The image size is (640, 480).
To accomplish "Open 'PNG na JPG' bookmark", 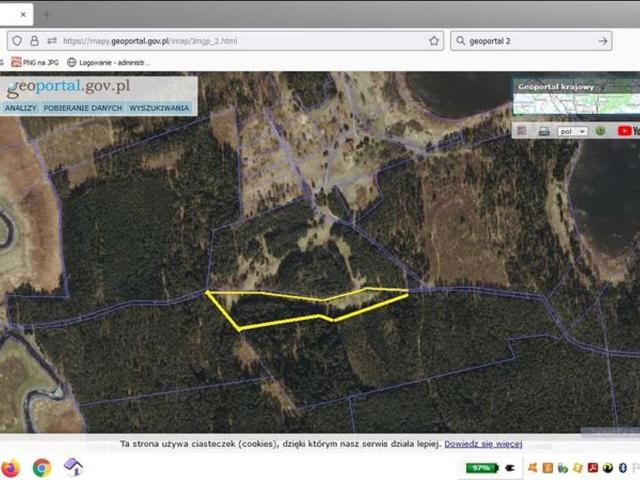I will point(44,62).
